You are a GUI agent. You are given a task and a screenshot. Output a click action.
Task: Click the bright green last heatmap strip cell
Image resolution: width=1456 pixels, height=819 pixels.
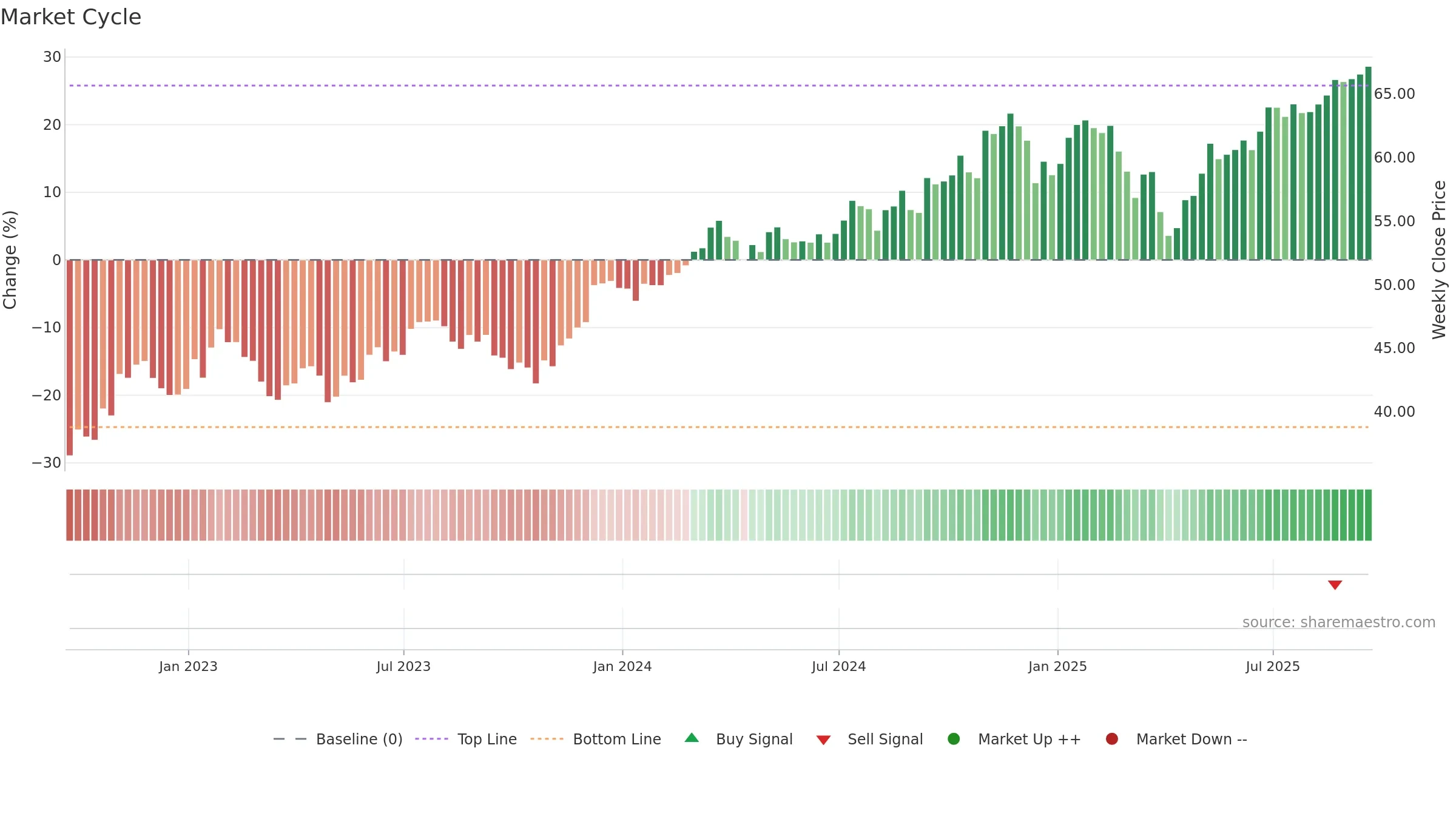click(x=1368, y=515)
